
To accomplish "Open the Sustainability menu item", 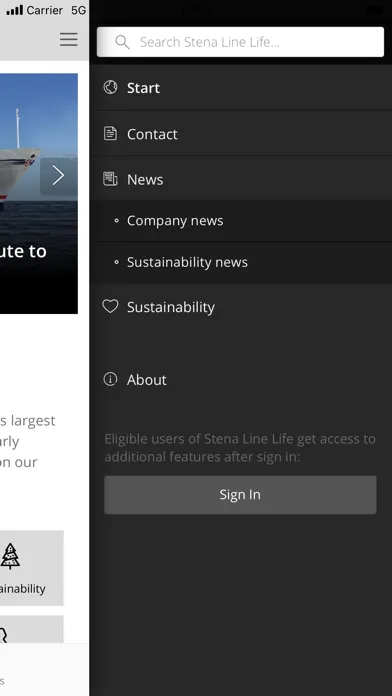I will pos(241,307).
